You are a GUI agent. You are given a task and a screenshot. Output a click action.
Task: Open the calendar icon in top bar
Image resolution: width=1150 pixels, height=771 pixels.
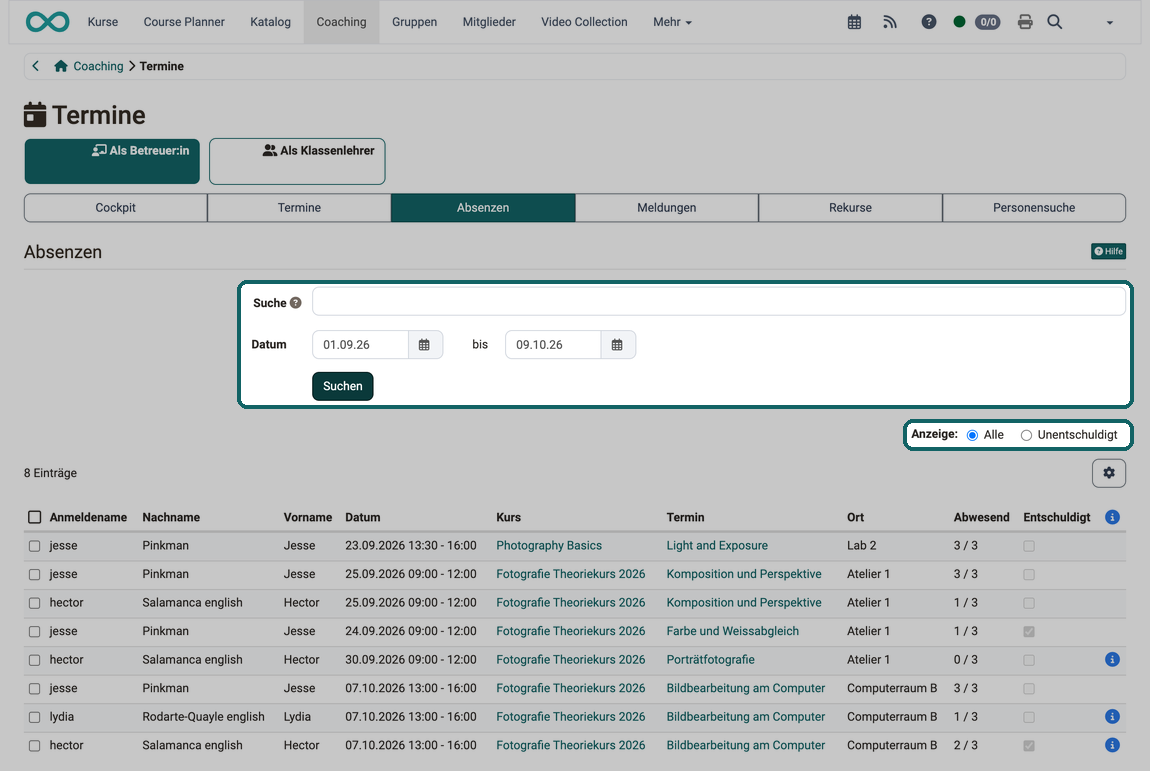click(x=854, y=22)
